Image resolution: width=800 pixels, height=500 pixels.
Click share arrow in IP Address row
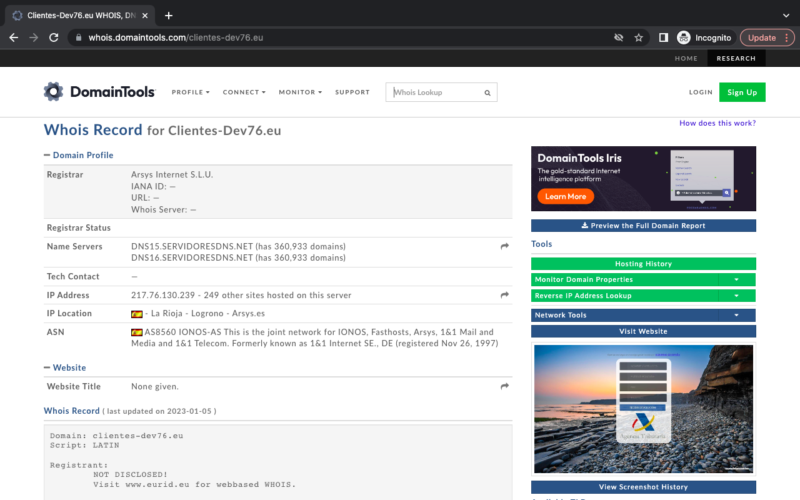505,295
